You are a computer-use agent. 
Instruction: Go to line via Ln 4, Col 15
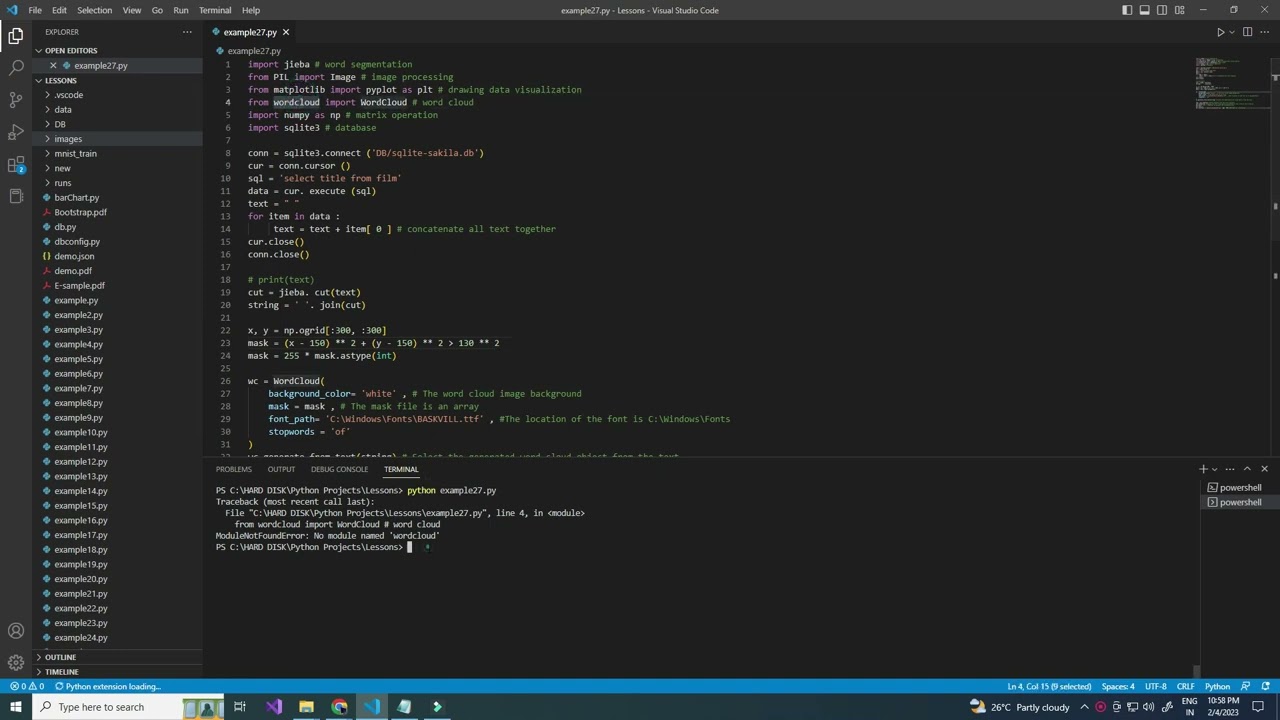click(x=1049, y=687)
